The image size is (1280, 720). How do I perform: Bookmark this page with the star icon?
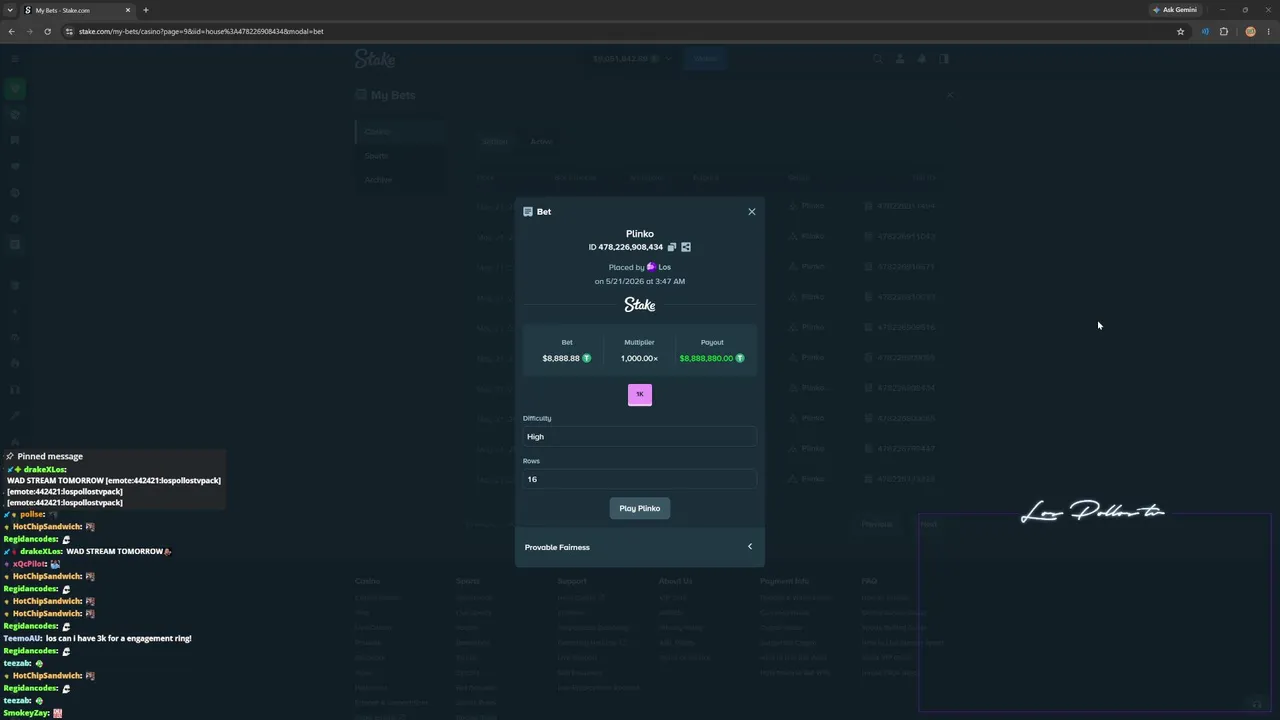[1180, 31]
